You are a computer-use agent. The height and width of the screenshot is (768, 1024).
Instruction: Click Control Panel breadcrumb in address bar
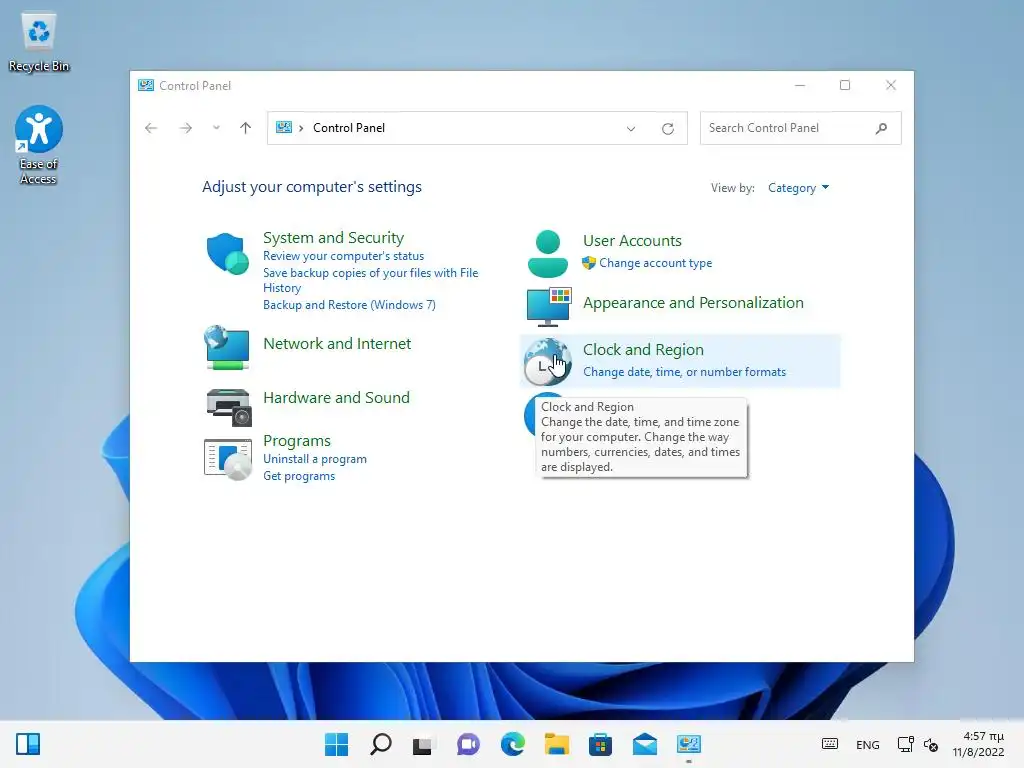[349, 128]
